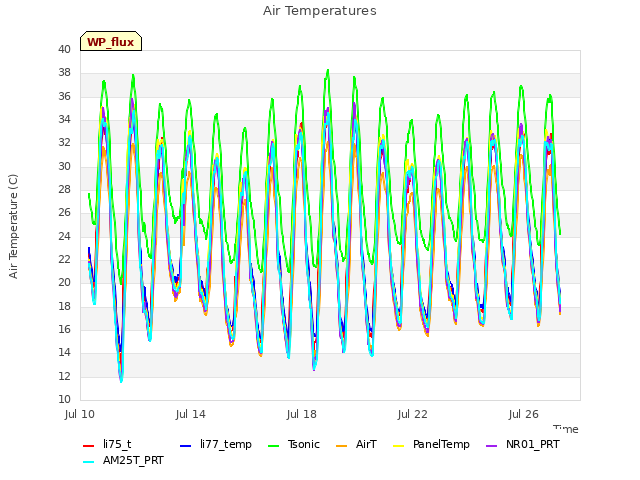The height and width of the screenshot is (480, 640).
Task: Select the NR01_PRT legend label
Action: (533, 444)
